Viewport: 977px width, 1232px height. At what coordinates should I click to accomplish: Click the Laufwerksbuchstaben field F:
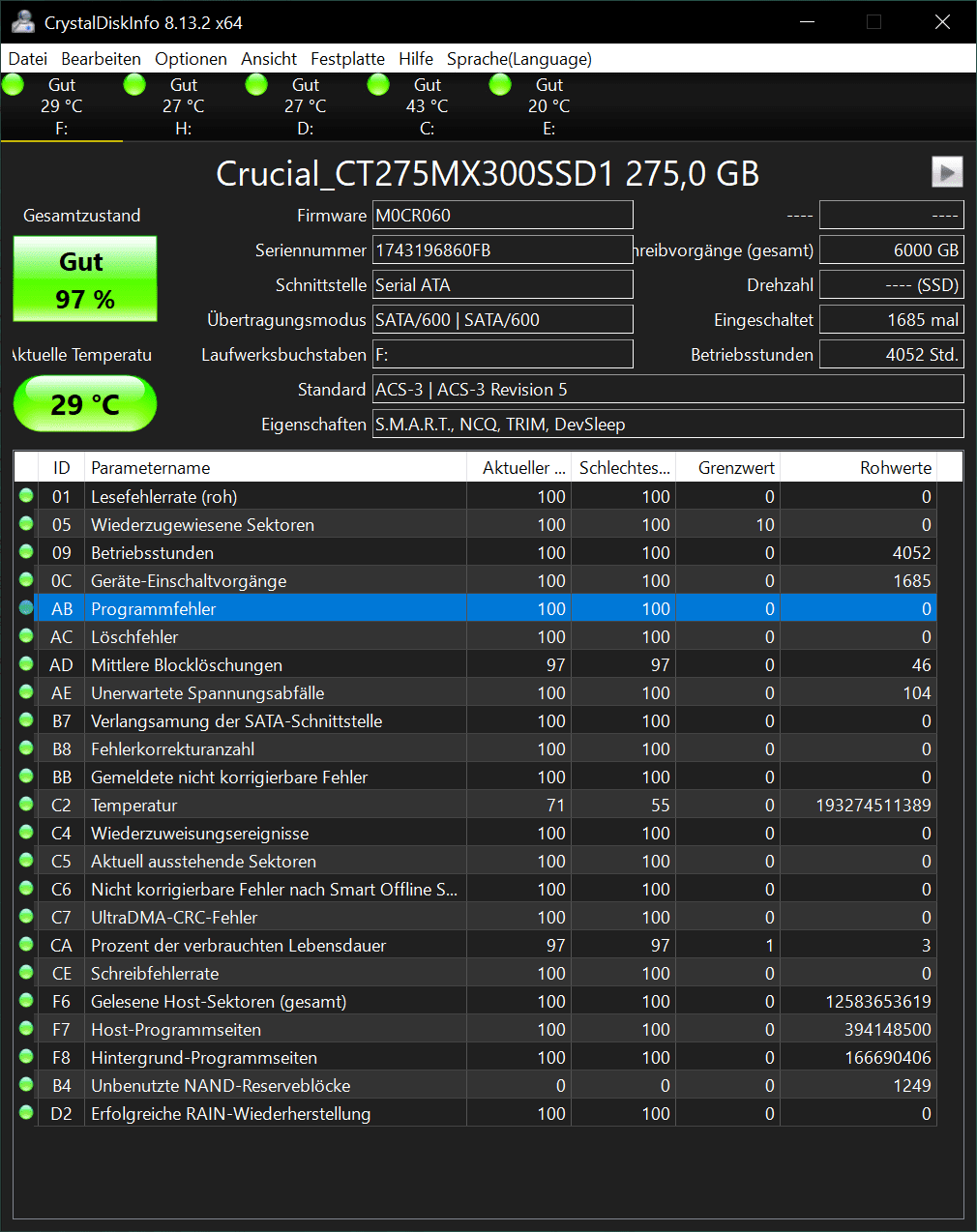click(x=503, y=354)
